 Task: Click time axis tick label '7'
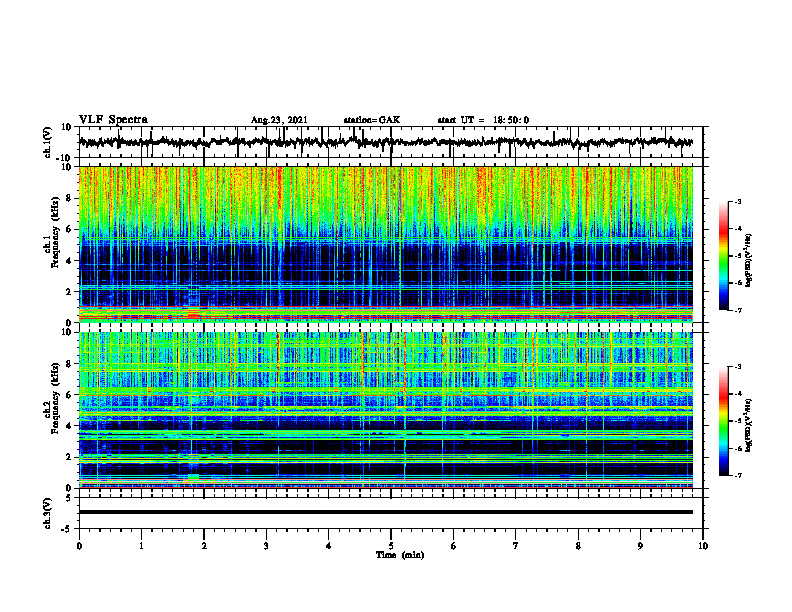(x=516, y=546)
